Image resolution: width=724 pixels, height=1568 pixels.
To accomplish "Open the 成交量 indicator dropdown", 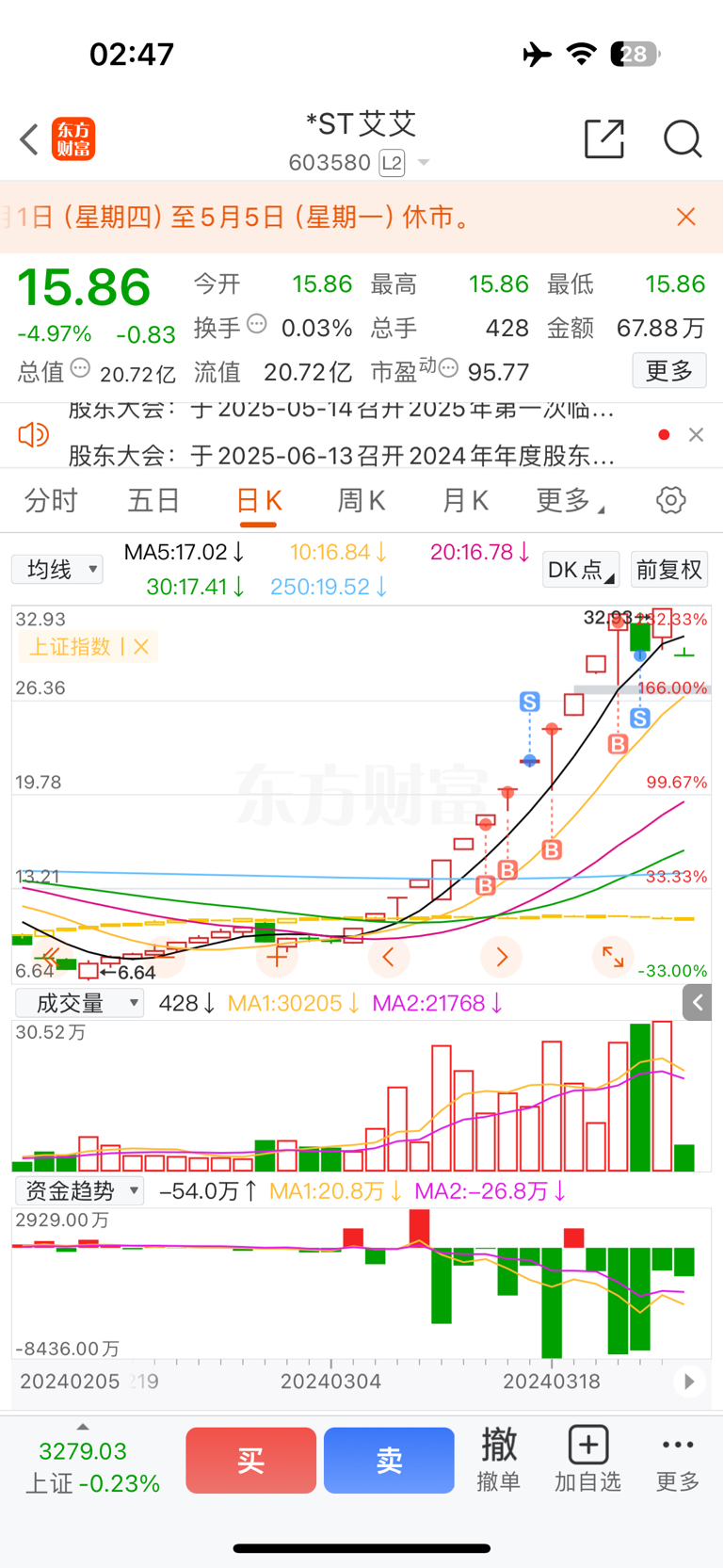I will tap(80, 1003).
